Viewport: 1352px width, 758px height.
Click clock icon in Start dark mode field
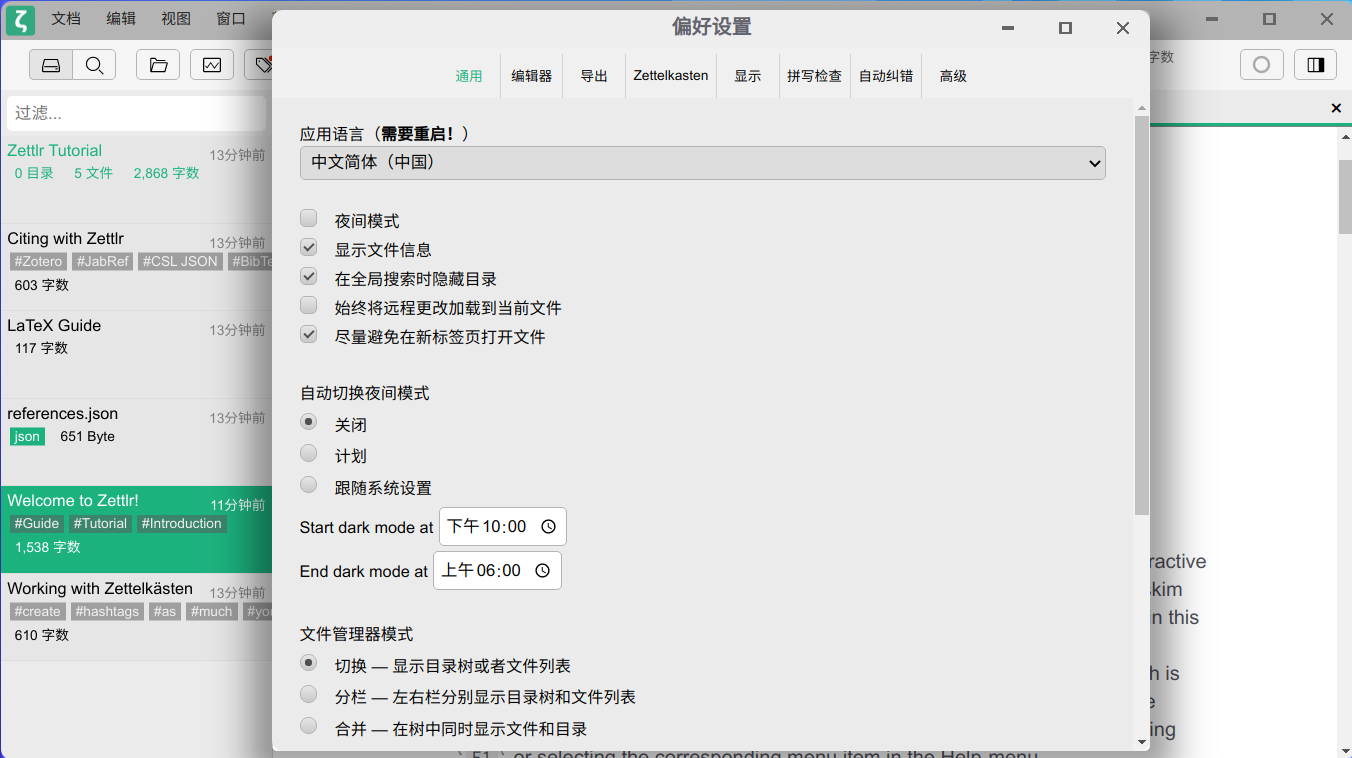[x=548, y=527]
